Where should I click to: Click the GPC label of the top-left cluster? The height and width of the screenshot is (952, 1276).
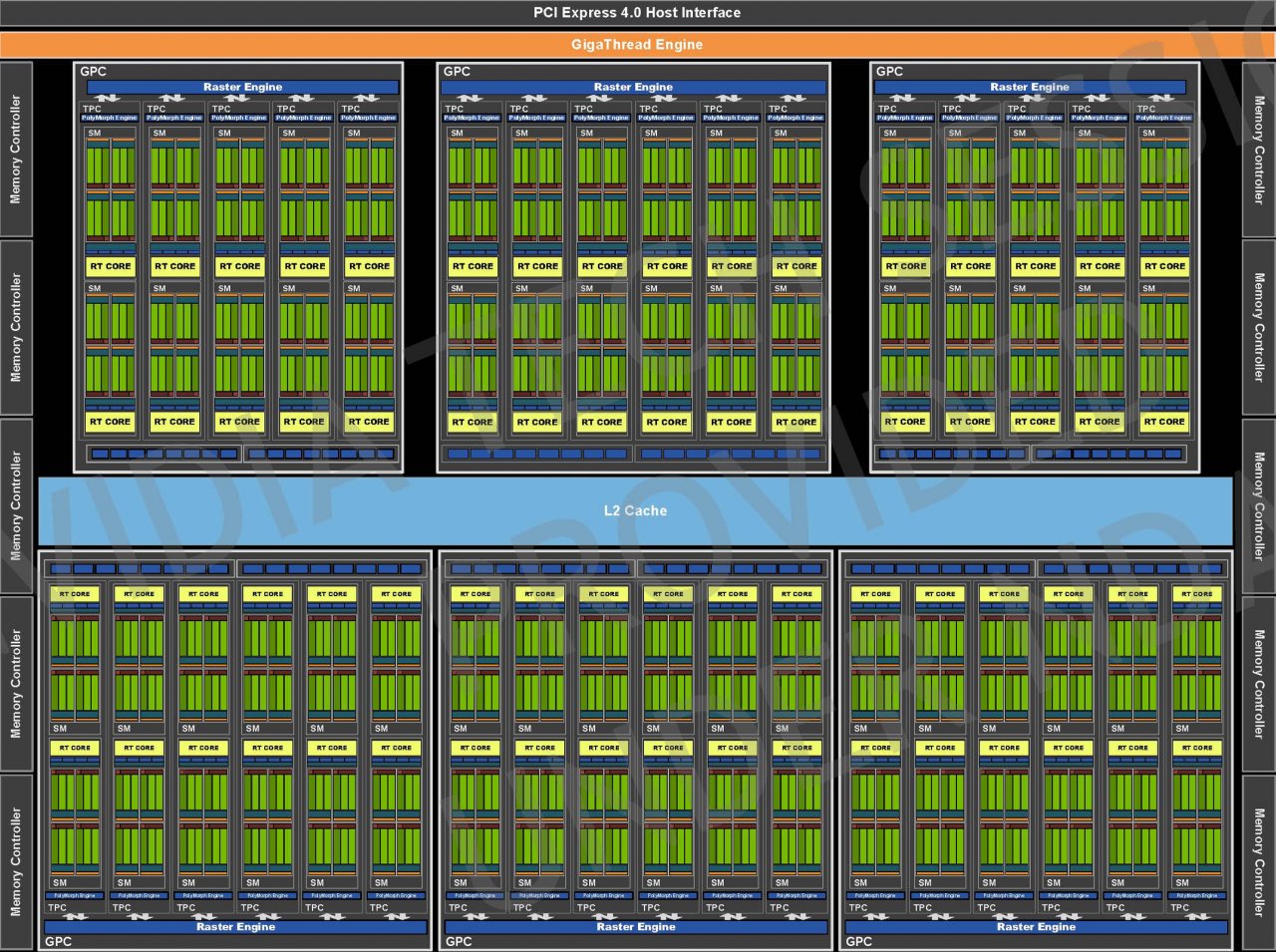[x=93, y=71]
